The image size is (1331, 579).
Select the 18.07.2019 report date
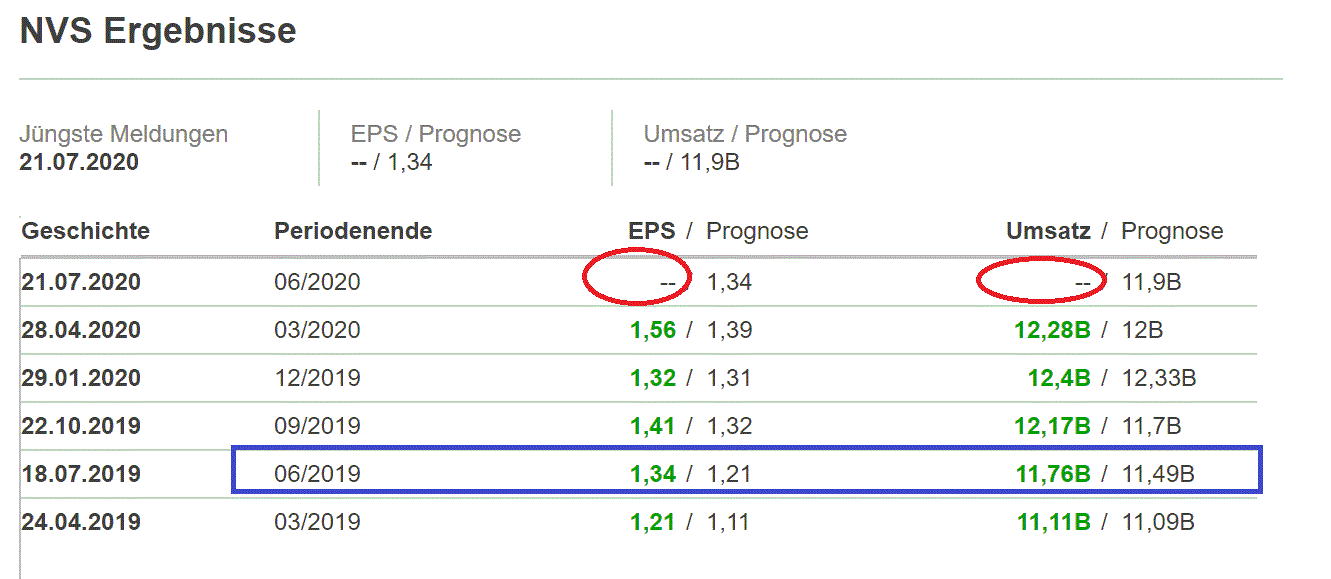pos(81,474)
